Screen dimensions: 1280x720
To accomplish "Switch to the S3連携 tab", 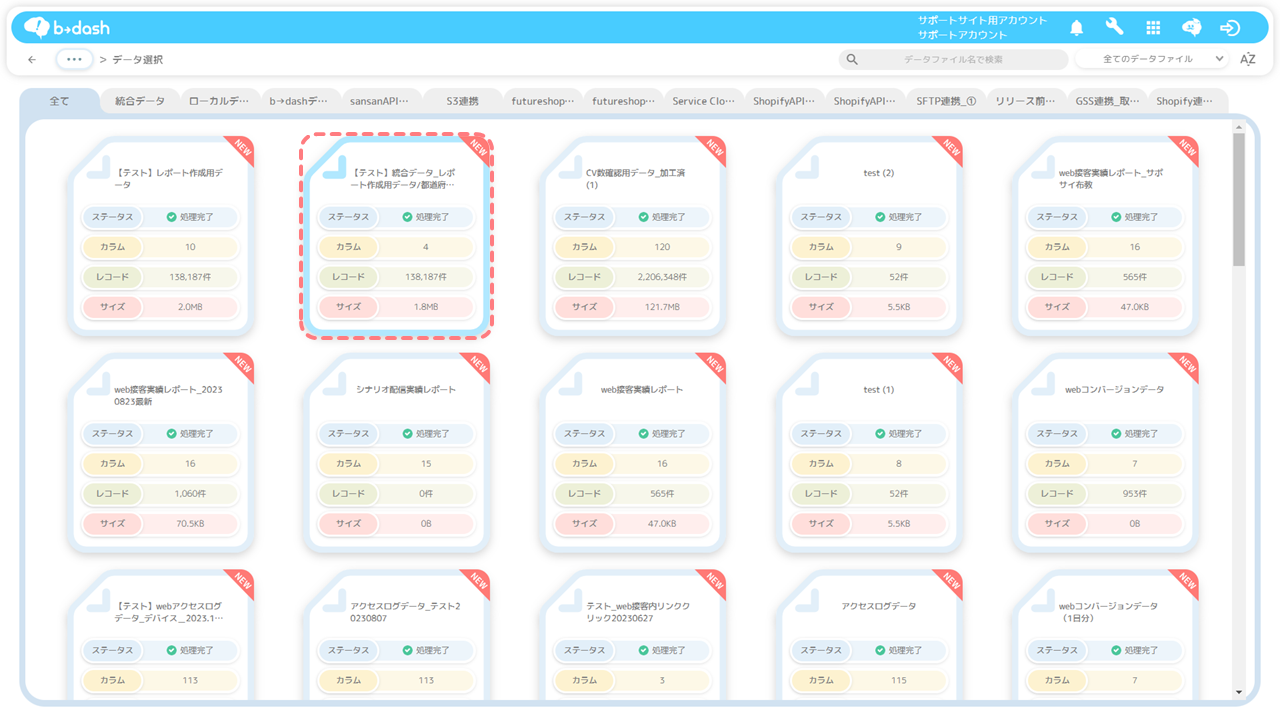I will [462, 101].
